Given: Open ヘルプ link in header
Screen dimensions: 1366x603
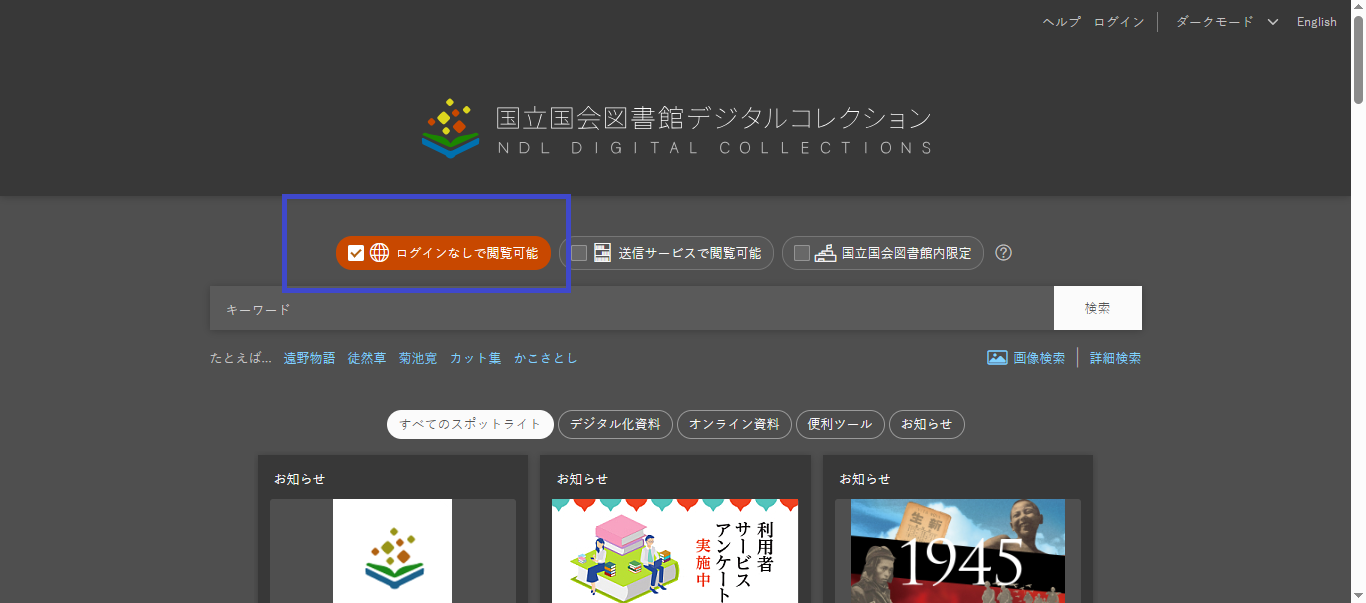Looking at the screenshot, I should [1062, 22].
